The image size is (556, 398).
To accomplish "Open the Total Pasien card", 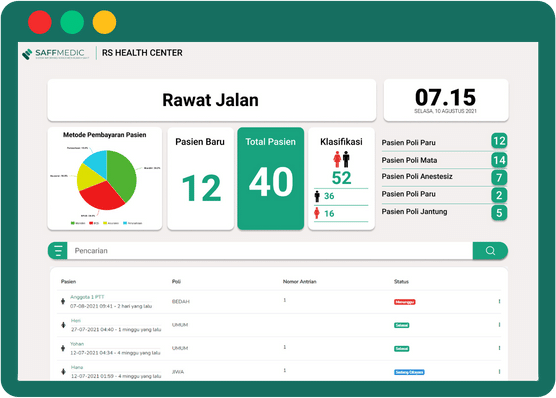I will pos(271,179).
